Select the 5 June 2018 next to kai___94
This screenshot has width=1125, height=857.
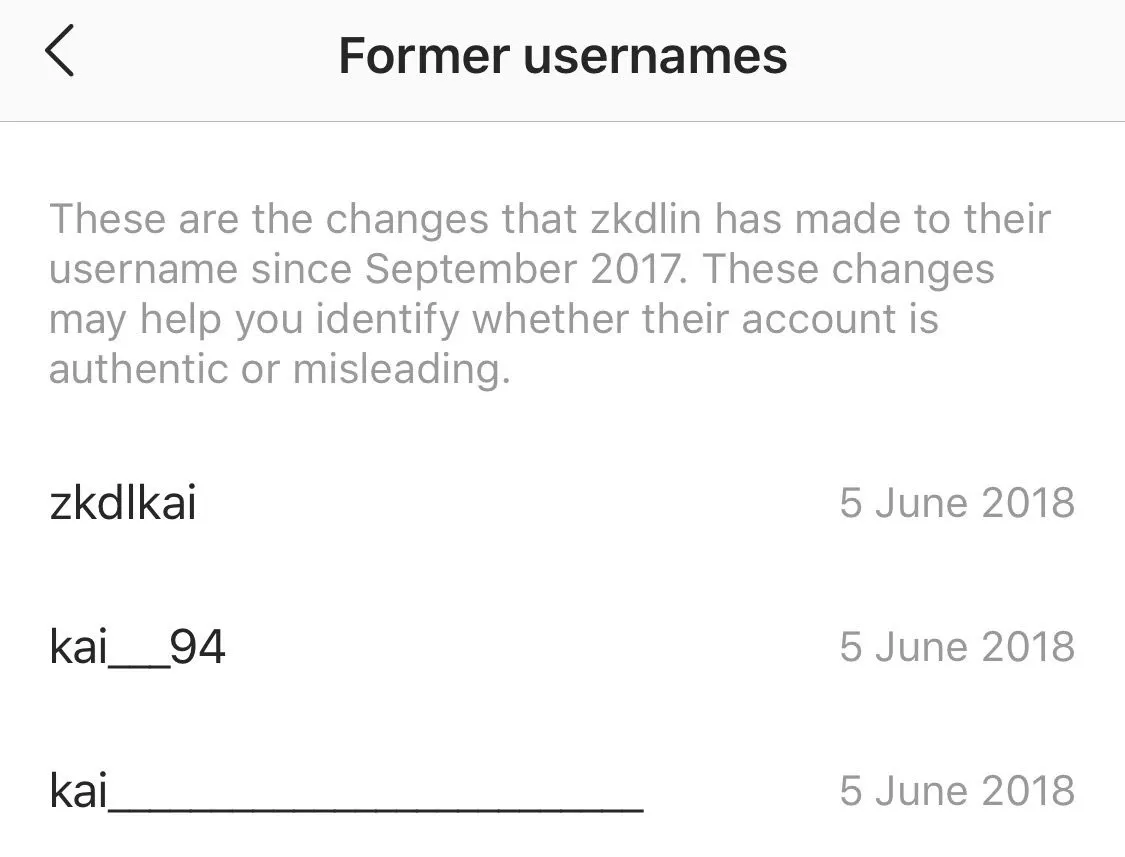[x=957, y=647]
